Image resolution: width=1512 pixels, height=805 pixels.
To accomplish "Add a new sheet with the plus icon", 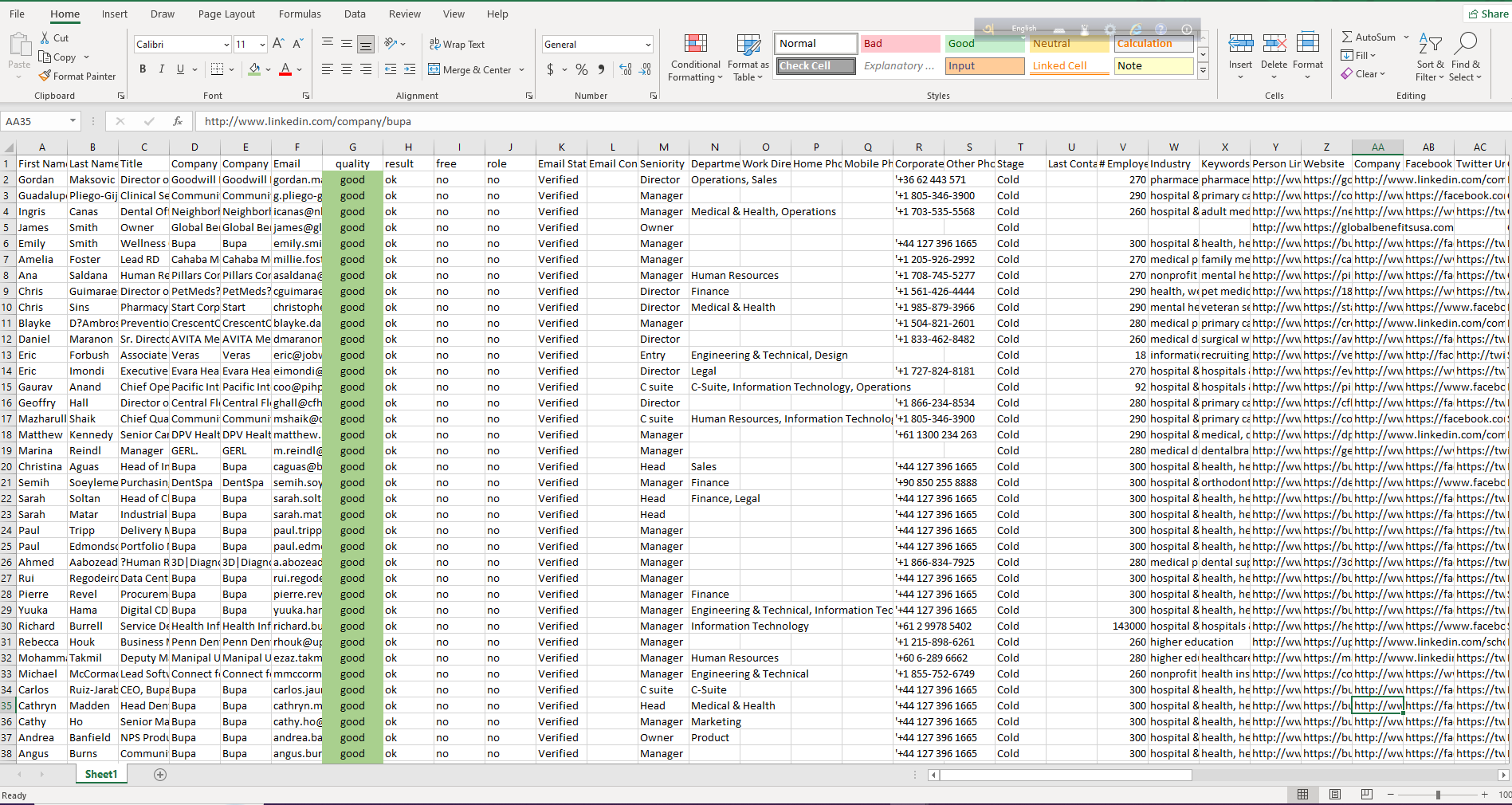I will coord(160,775).
